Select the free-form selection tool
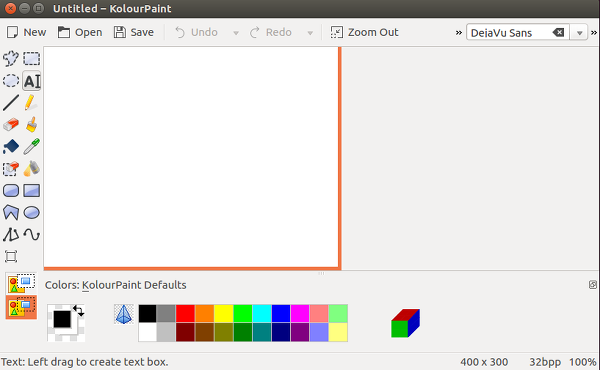 (x=11, y=59)
